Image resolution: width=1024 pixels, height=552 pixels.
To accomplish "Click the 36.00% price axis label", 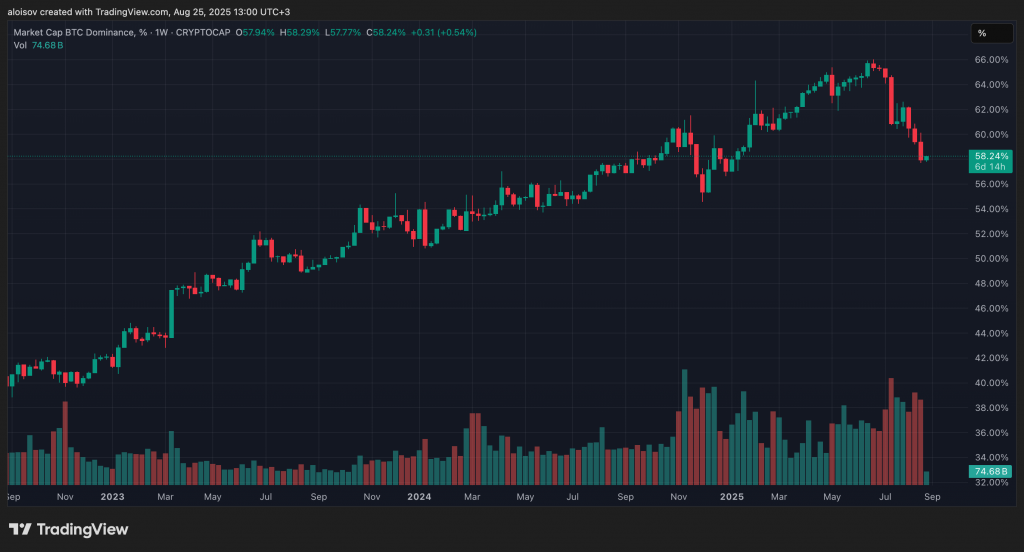I will click(x=991, y=432).
